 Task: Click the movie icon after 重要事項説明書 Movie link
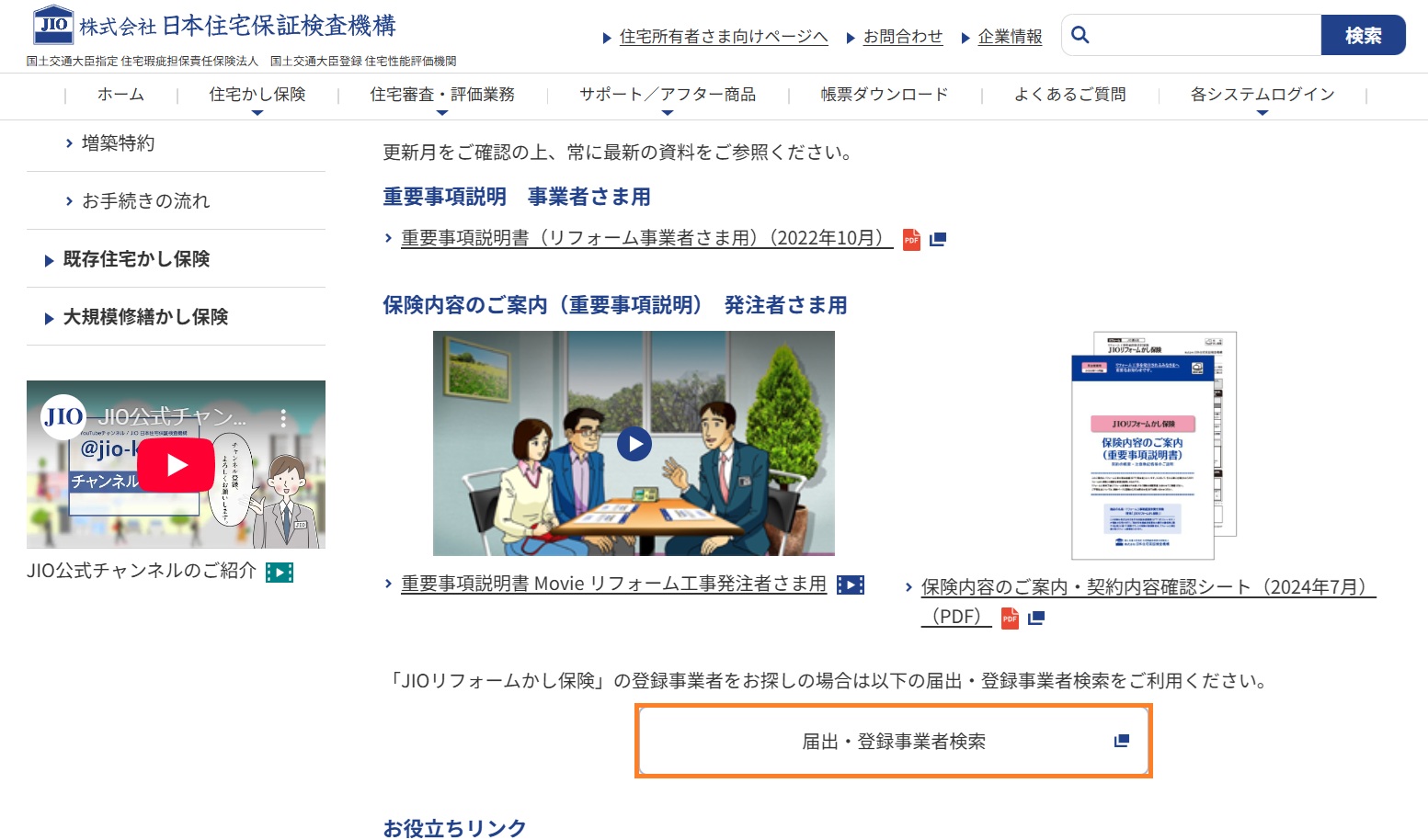coord(851,585)
